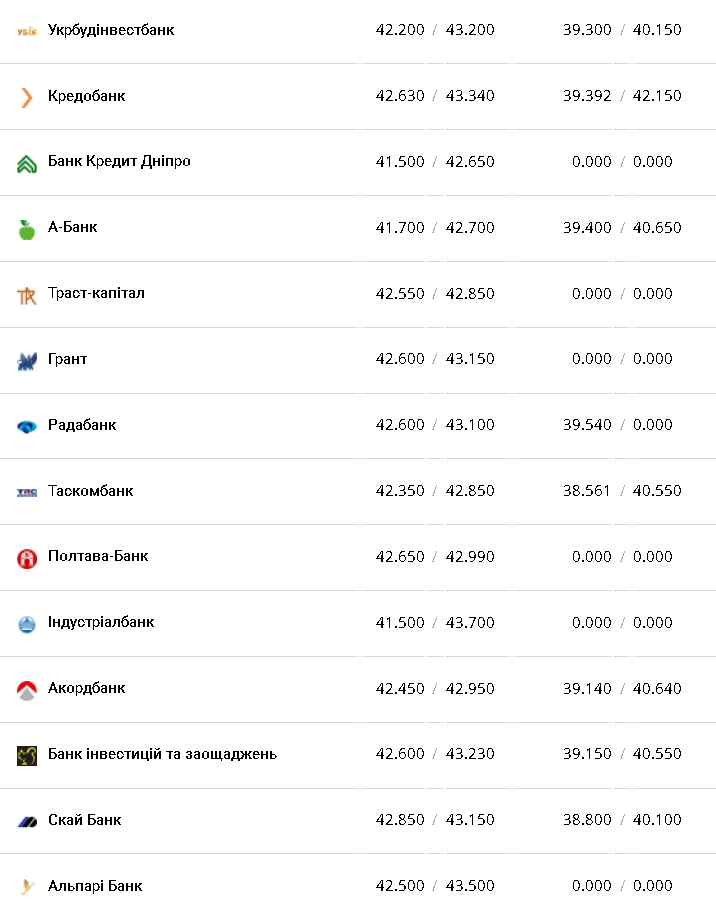
Task: Click the Укрбудінвестбанк logo icon
Action: [27, 31]
